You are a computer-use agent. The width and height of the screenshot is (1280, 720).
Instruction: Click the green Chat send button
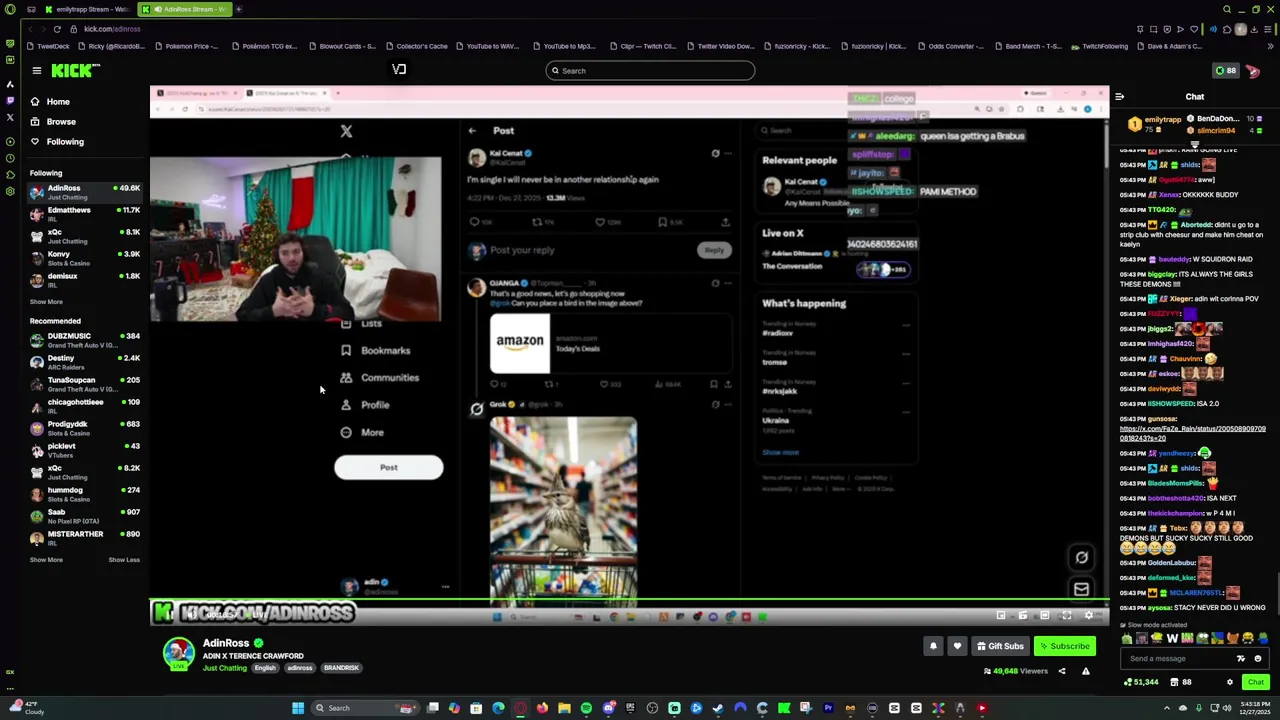(x=1255, y=682)
